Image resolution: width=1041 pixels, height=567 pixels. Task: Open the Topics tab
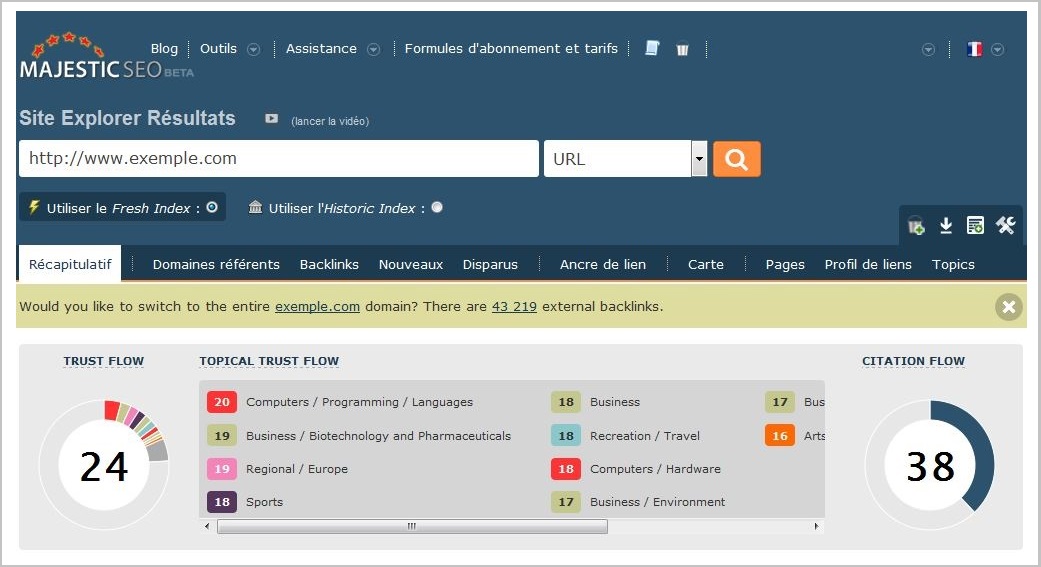click(x=953, y=264)
